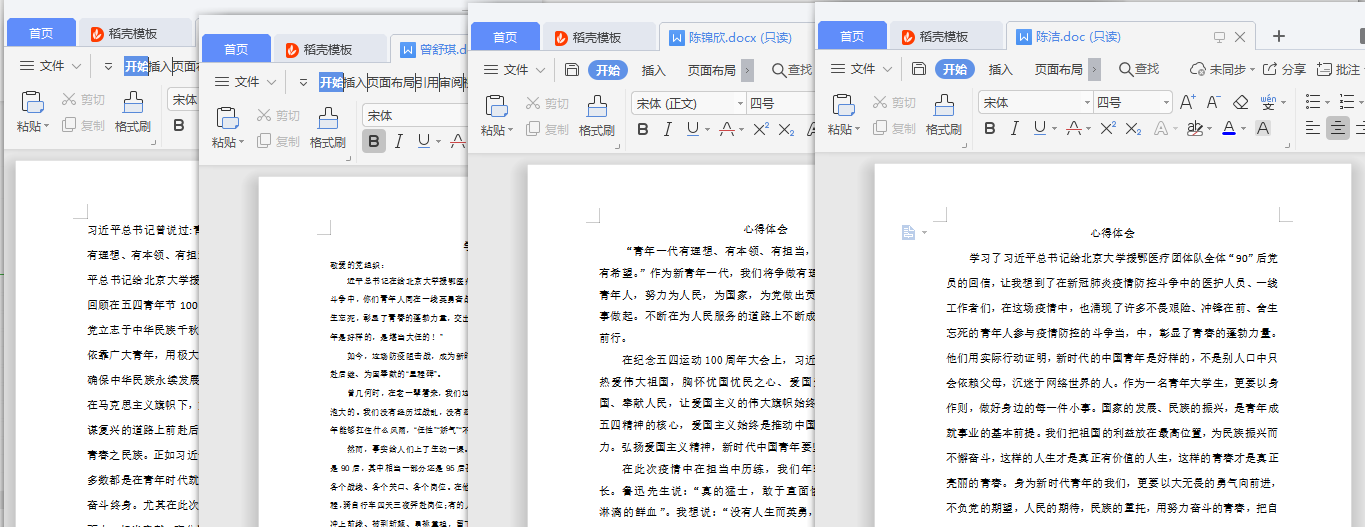Image resolution: width=1365 pixels, height=527 pixels.
Task: Click the blue font color A in 陈洁.doc window
Action: [1229, 128]
